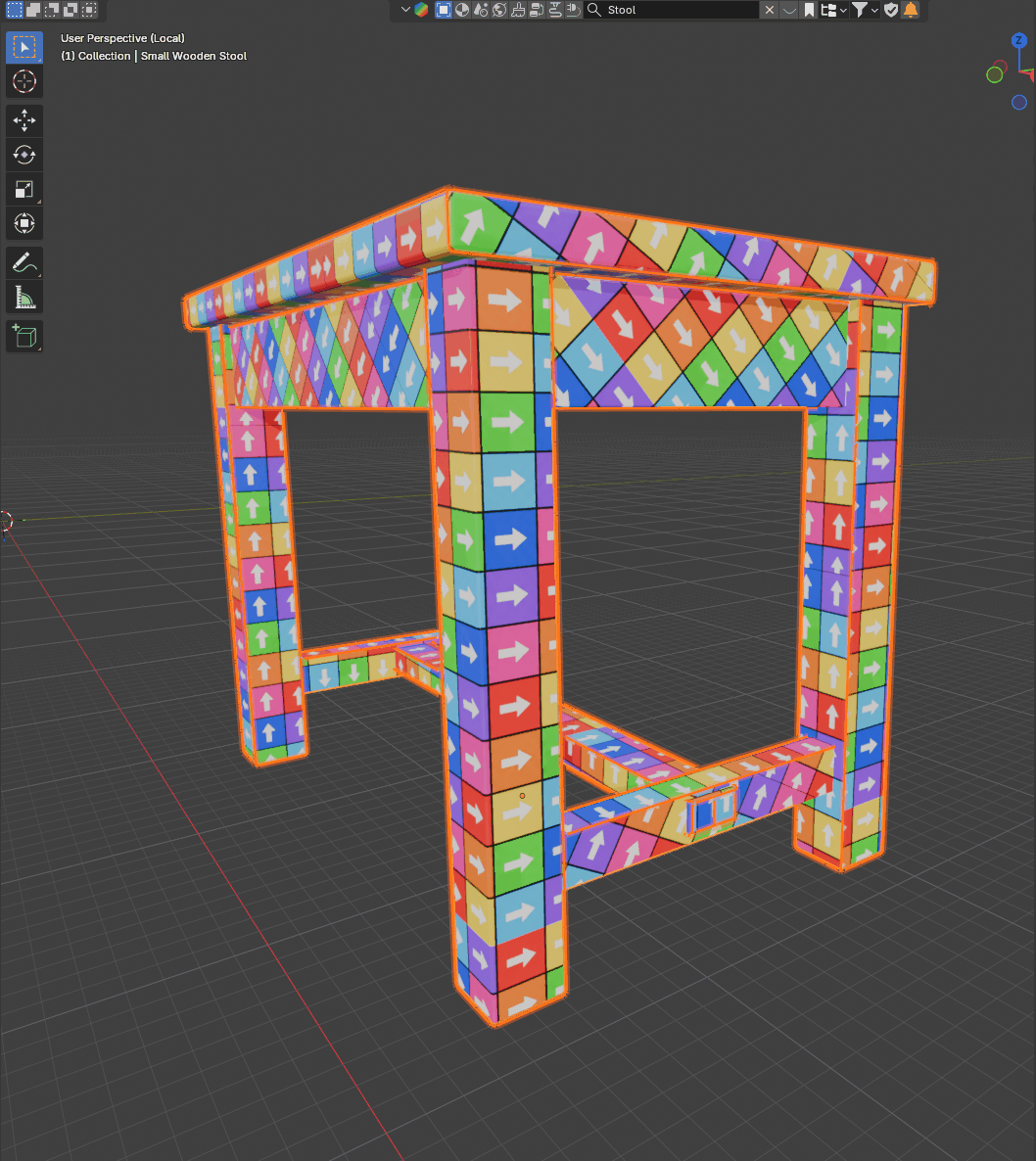Select the Cursor tool in the toolbar
1036x1161 pixels.
coord(24,81)
